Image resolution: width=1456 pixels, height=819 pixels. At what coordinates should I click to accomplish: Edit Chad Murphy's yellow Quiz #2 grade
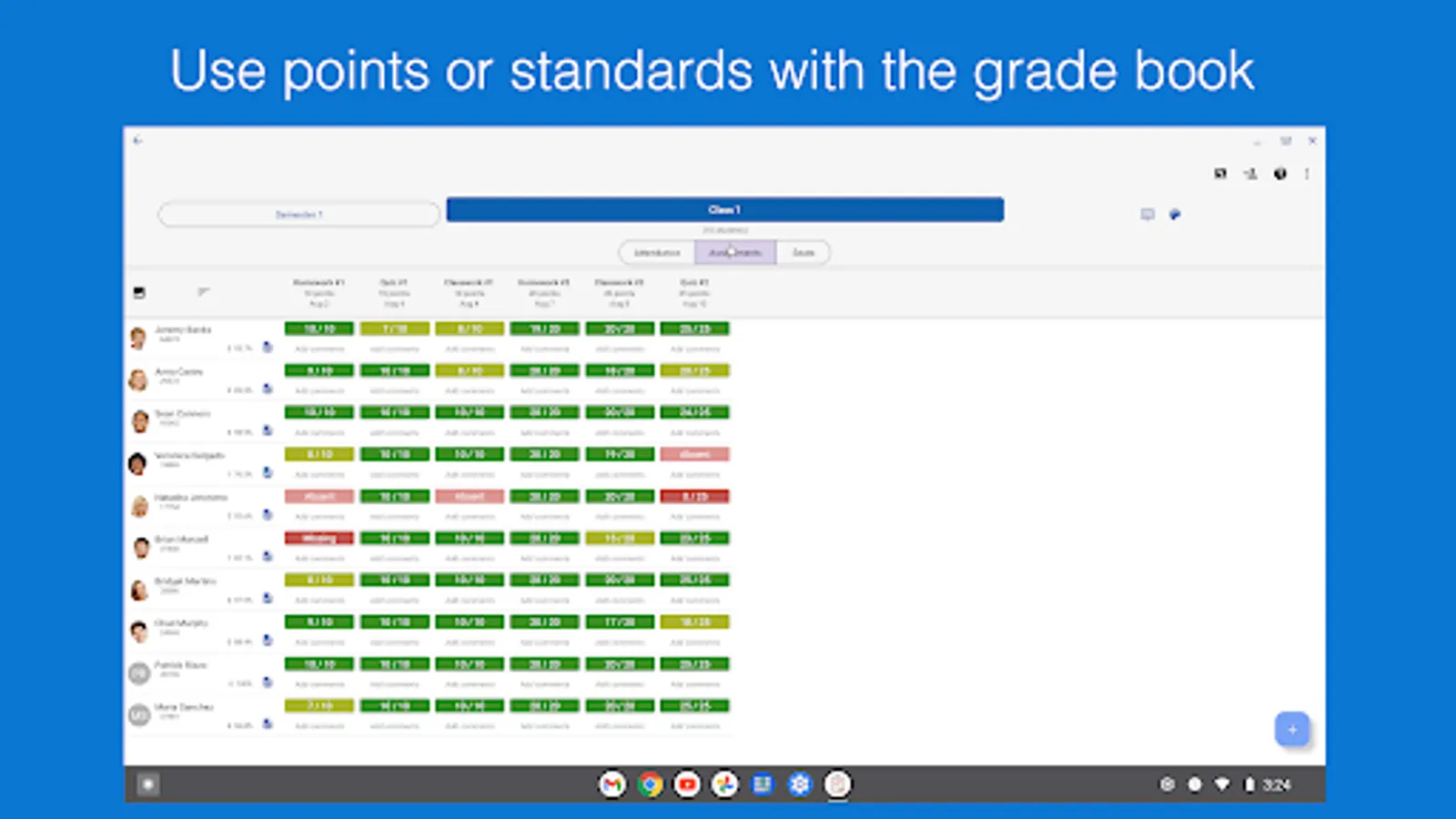pyautogui.click(x=694, y=622)
